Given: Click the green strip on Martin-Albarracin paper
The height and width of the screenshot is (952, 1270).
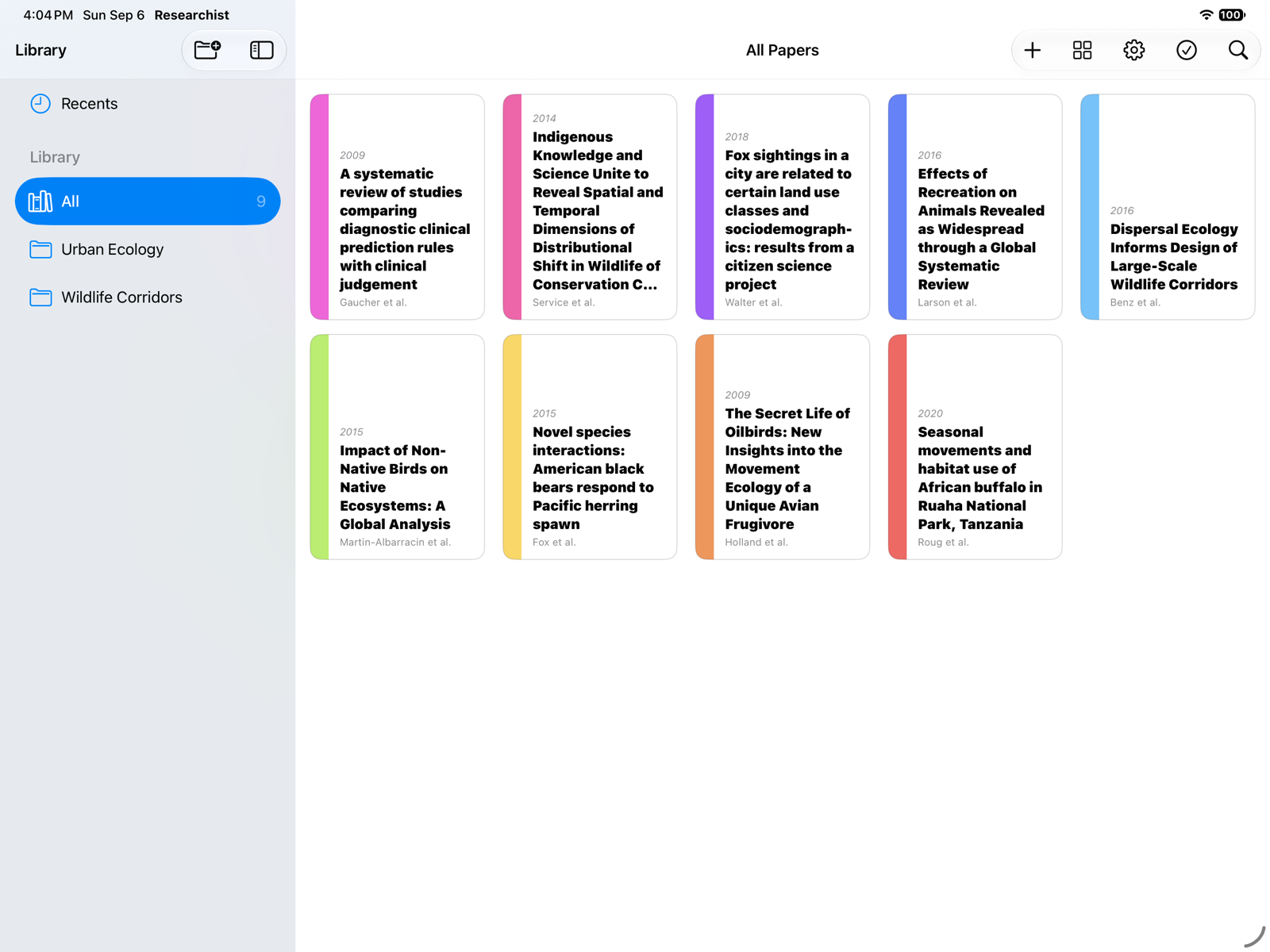Looking at the screenshot, I should point(319,447).
